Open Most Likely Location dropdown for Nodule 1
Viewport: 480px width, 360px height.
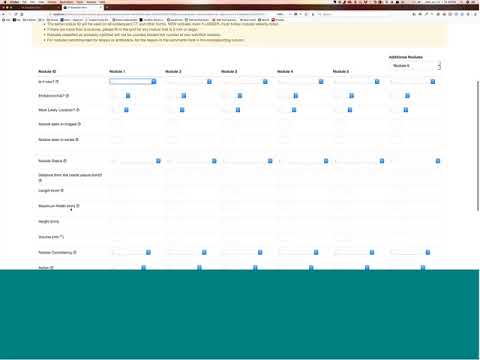click(x=119, y=110)
